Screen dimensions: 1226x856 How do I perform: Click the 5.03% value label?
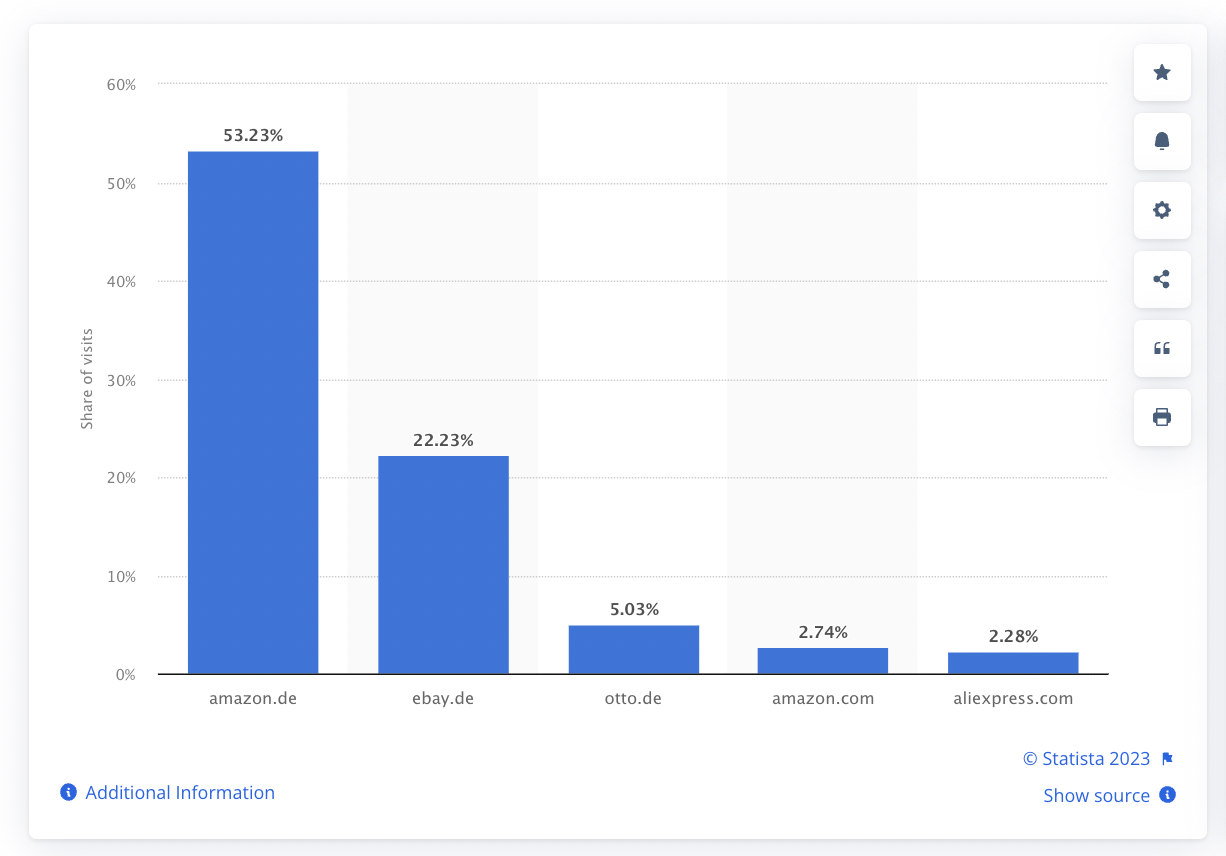point(633,609)
